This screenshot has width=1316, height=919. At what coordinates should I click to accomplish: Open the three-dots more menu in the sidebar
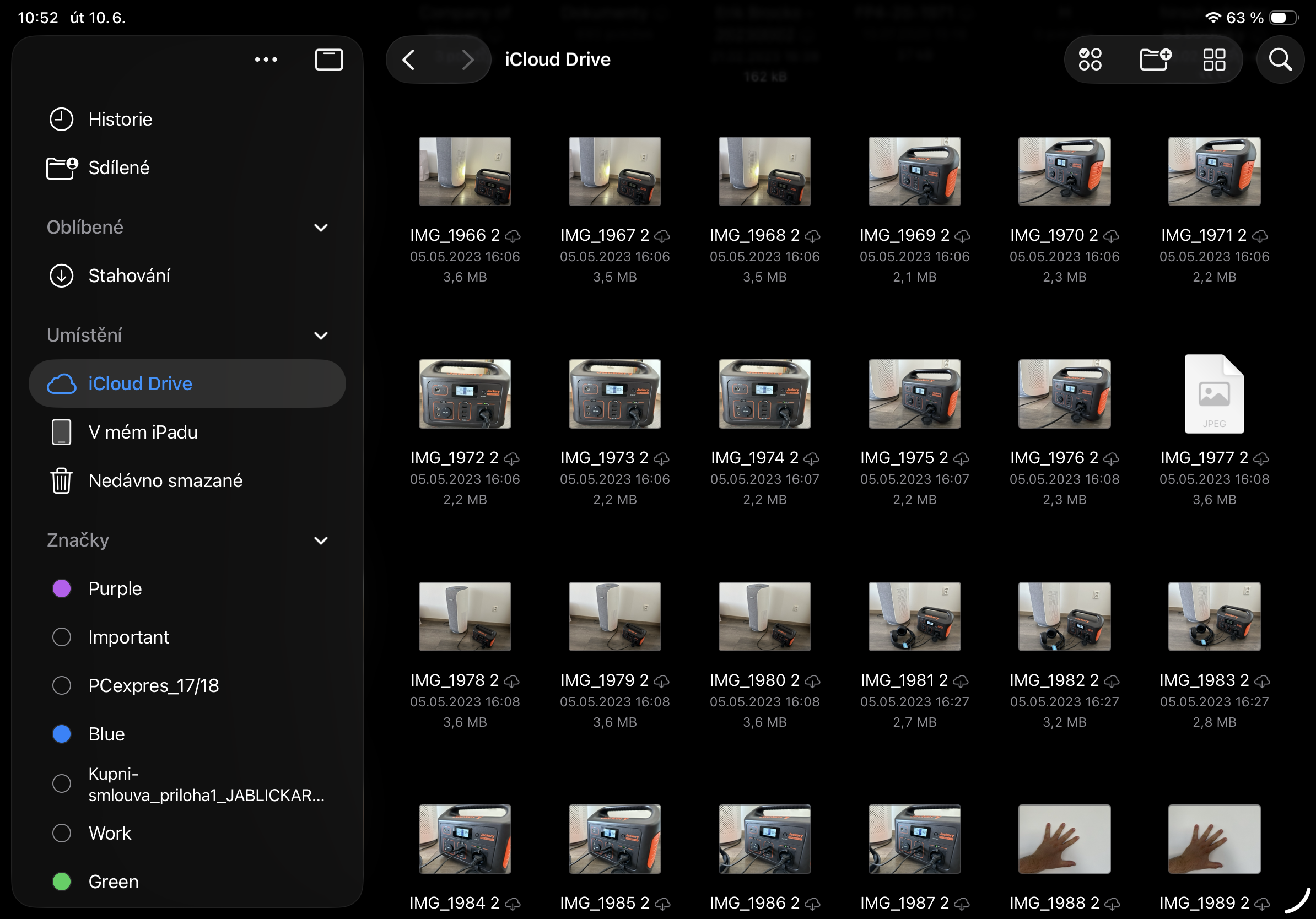pos(266,60)
